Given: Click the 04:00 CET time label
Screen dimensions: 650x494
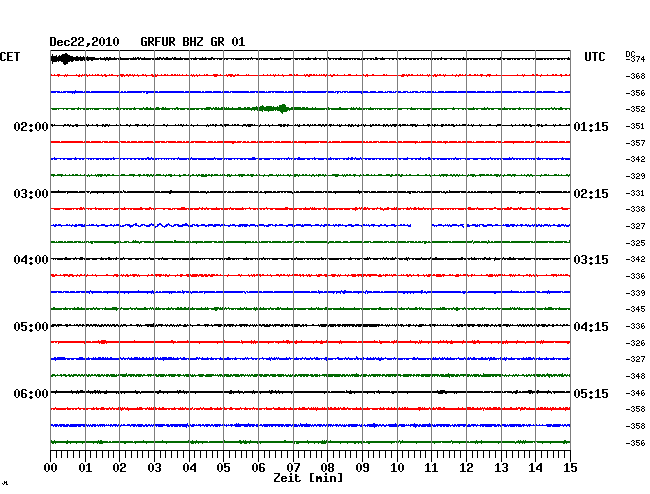Looking at the screenshot, I should tap(31, 260).
